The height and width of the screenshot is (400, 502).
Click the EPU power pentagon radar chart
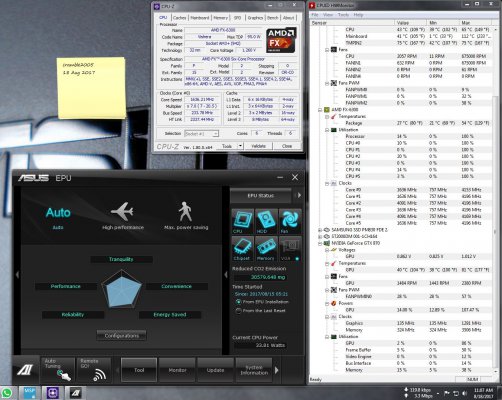click(122, 289)
